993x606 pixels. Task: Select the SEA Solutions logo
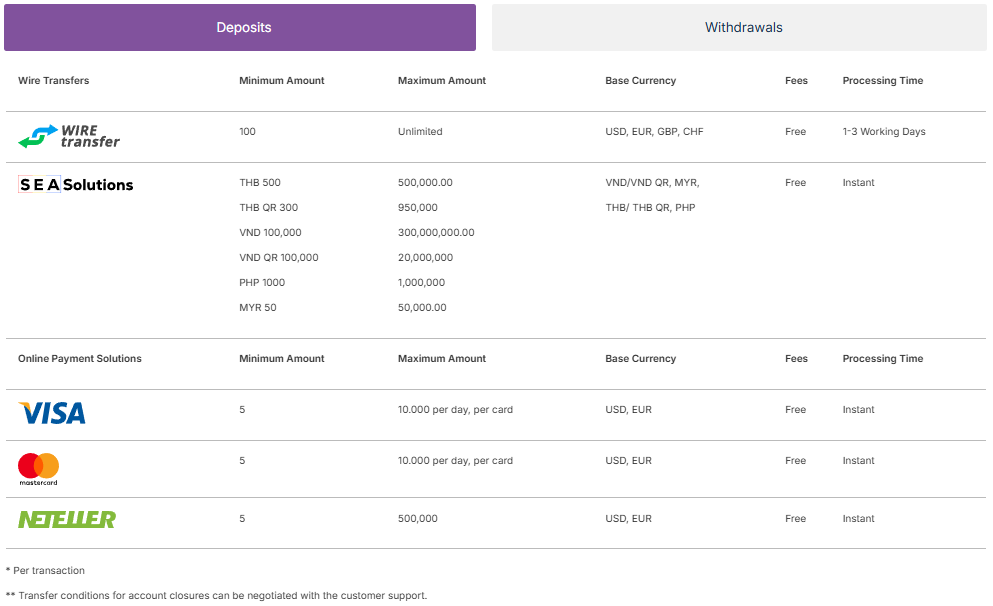(x=76, y=185)
